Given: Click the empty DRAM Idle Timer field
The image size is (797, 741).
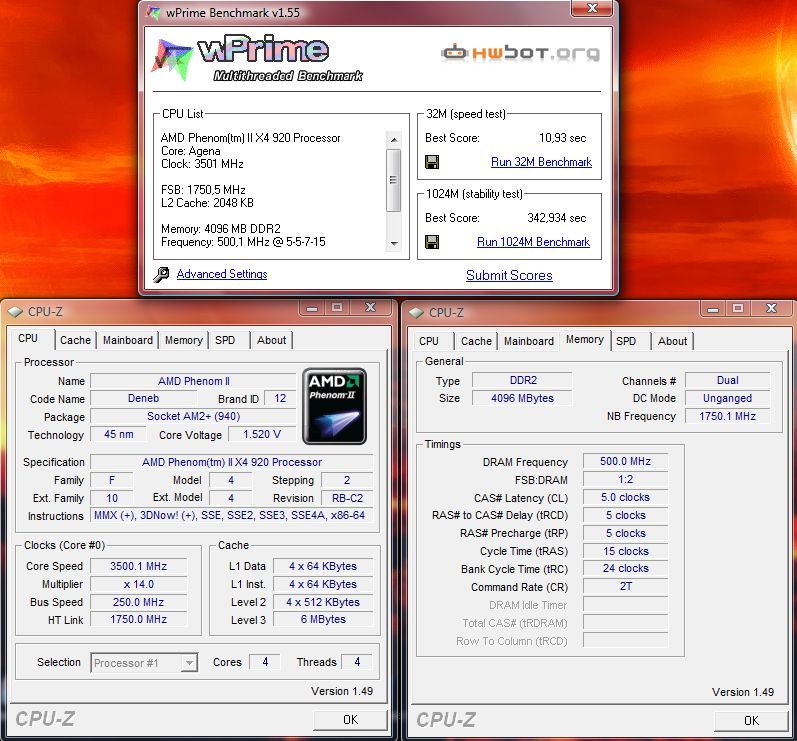Looking at the screenshot, I should pos(625,605).
